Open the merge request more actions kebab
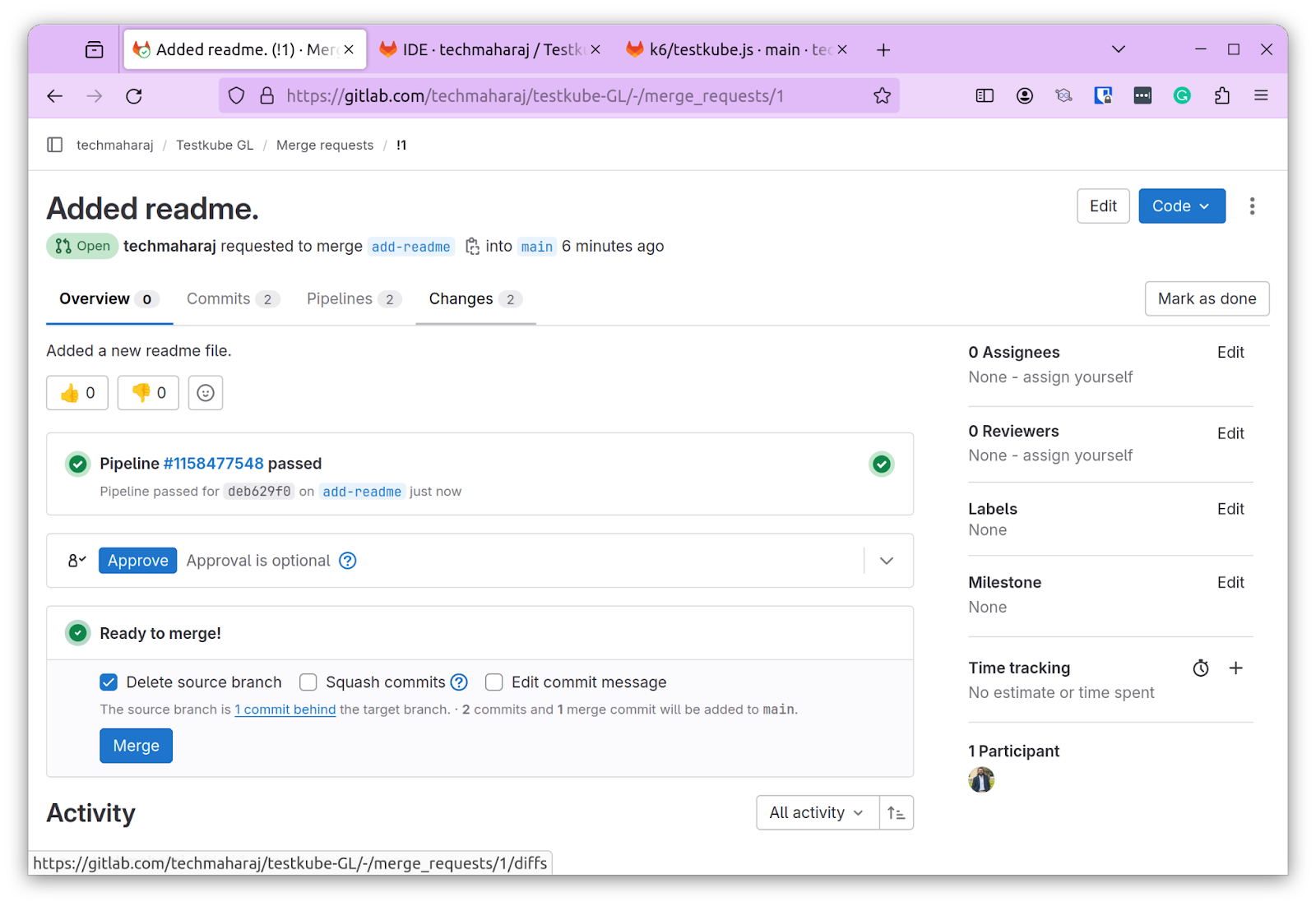Screen dimensions: 1316x906 [1252, 206]
